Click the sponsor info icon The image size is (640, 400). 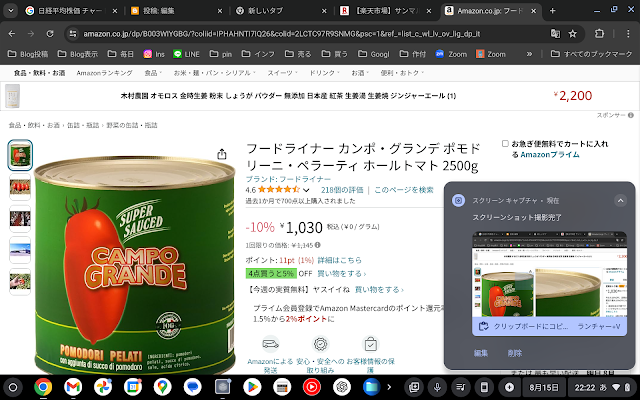point(631,116)
